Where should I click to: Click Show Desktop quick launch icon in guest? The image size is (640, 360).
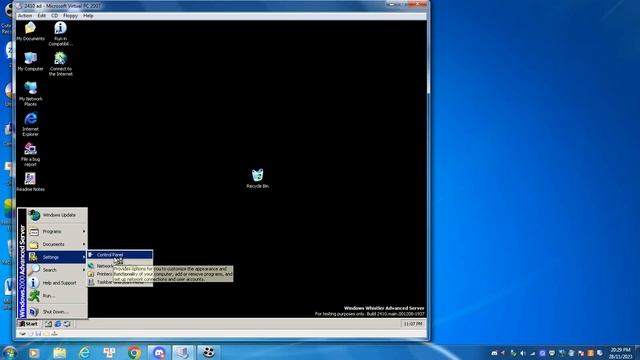pos(49,324)
